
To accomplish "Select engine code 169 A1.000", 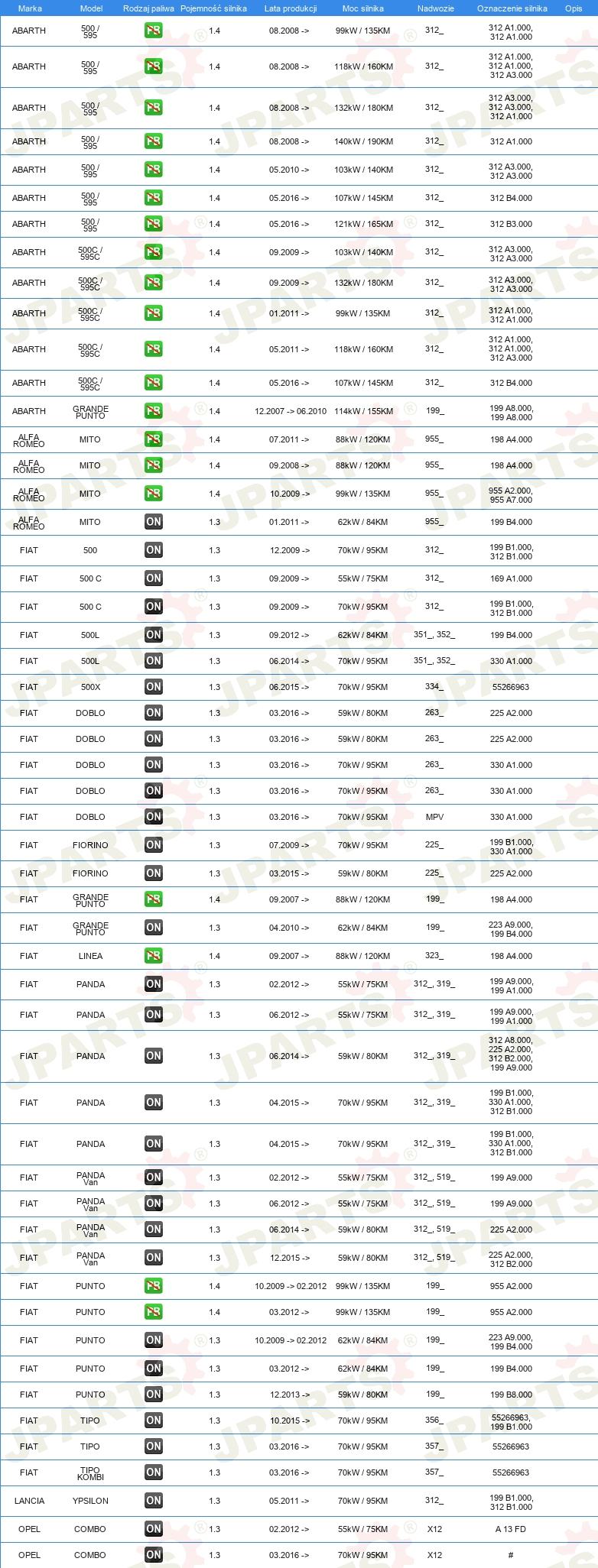I will tap(511, 578).
